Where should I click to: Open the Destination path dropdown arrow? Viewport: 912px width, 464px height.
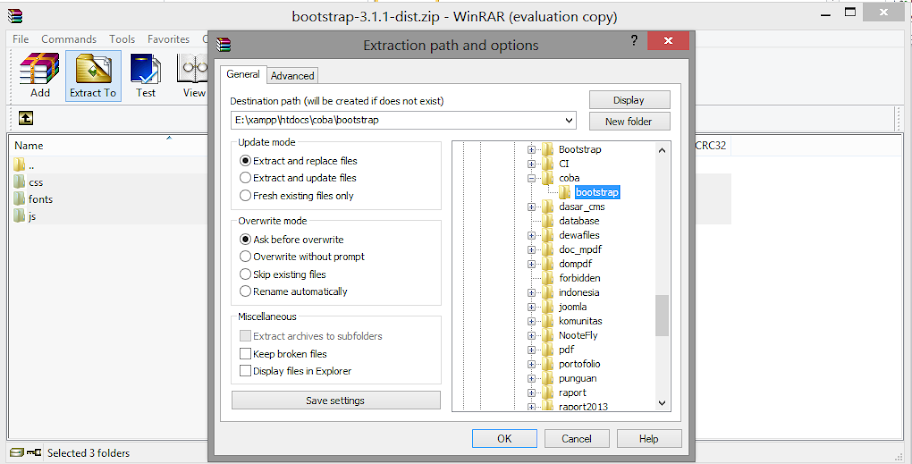[569, 120]
